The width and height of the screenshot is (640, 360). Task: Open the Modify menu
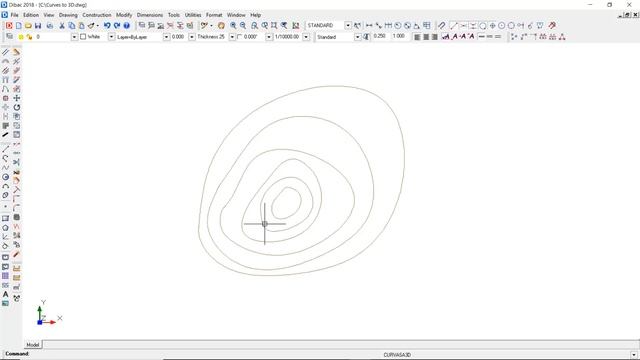(124, 15)
